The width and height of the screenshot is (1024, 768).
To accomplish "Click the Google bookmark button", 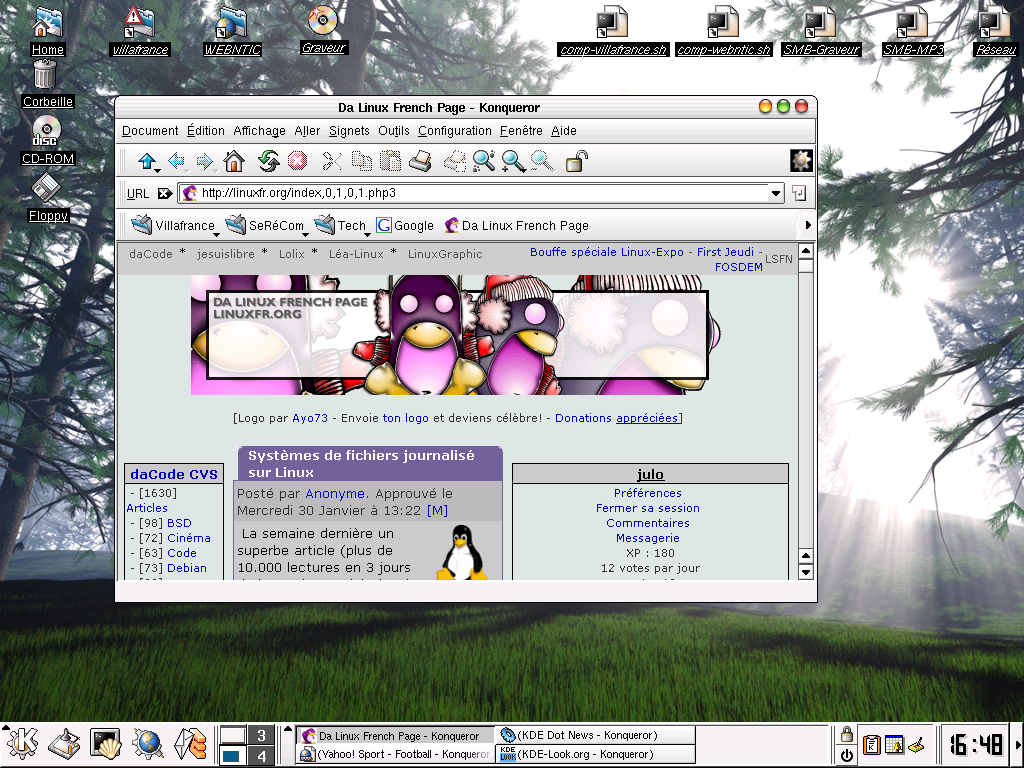I will tap(405, 225).
